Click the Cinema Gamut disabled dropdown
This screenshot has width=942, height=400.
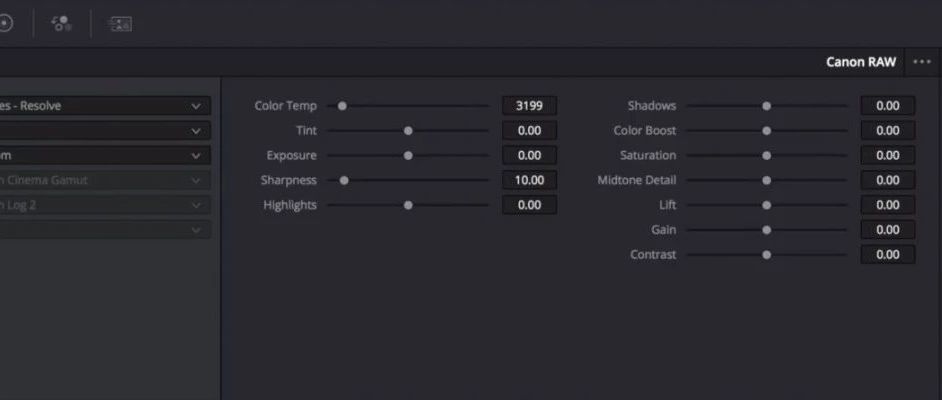[105, 180]
